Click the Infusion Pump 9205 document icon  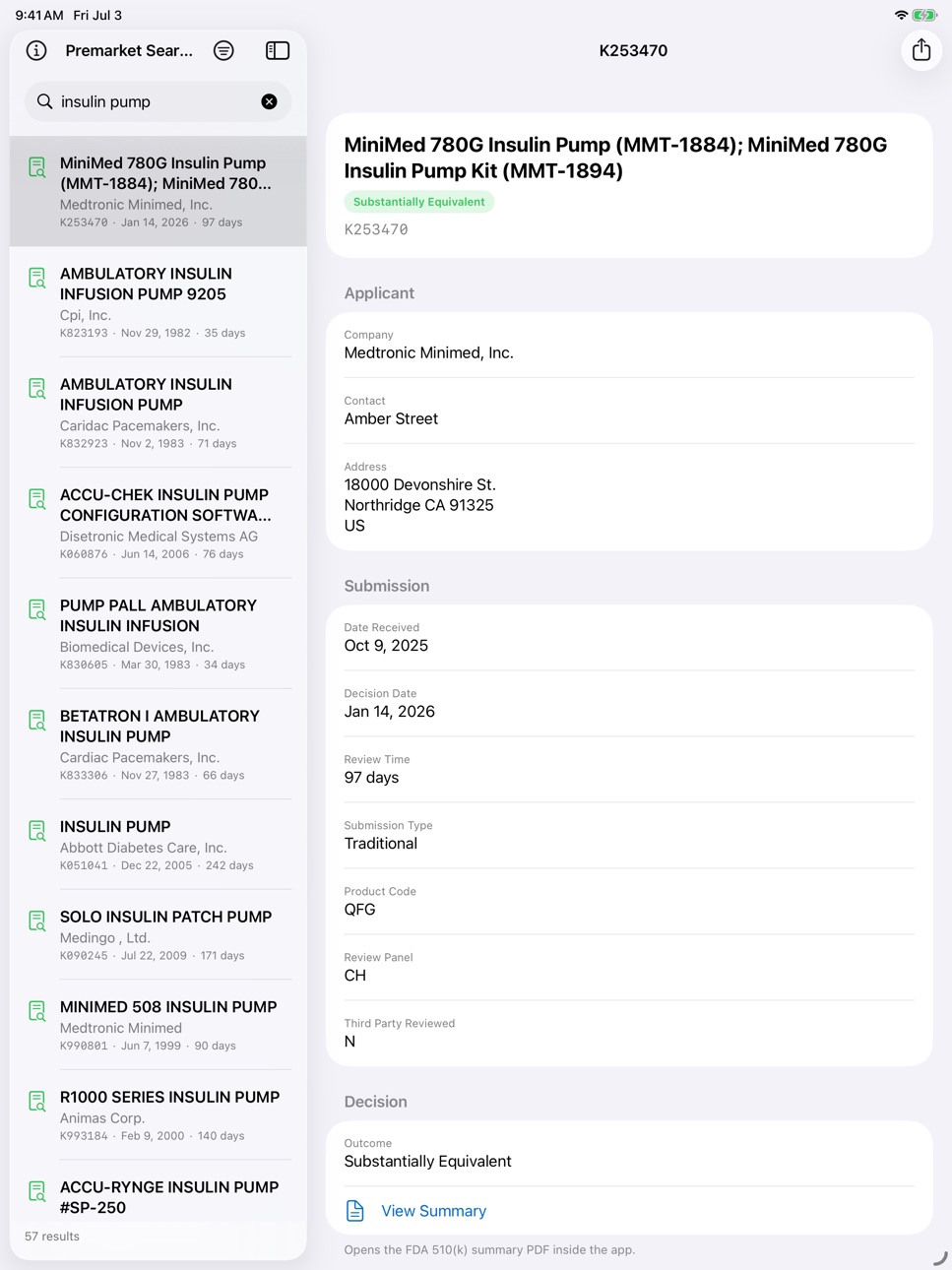point(37,278)
